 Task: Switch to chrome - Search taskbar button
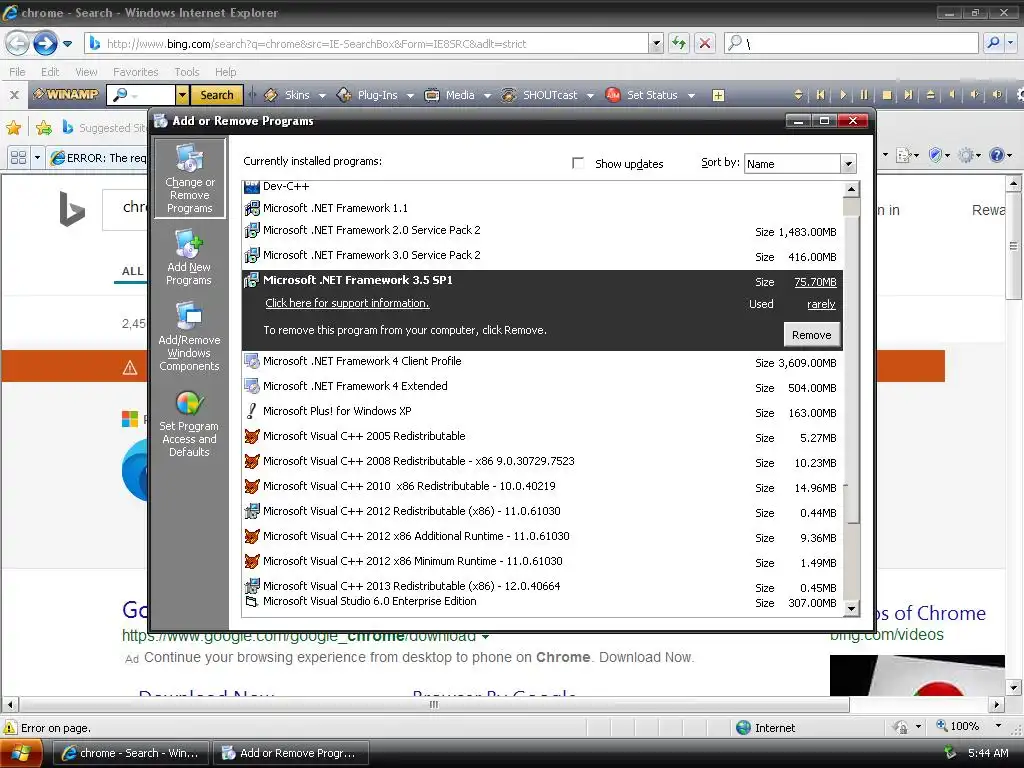(129, 753)
